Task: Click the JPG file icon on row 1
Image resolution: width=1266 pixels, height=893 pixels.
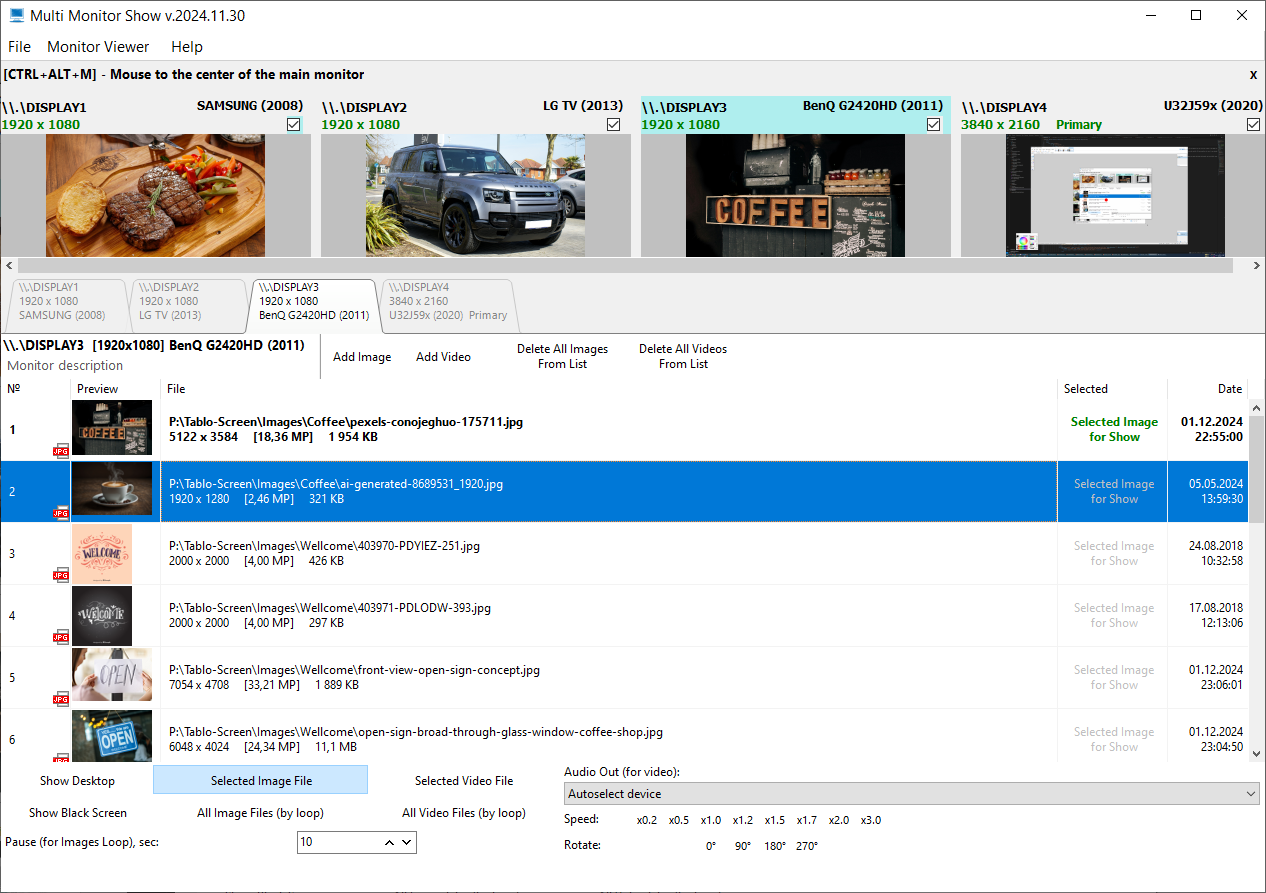Action: pyautogui.click(x=61, y=451)
